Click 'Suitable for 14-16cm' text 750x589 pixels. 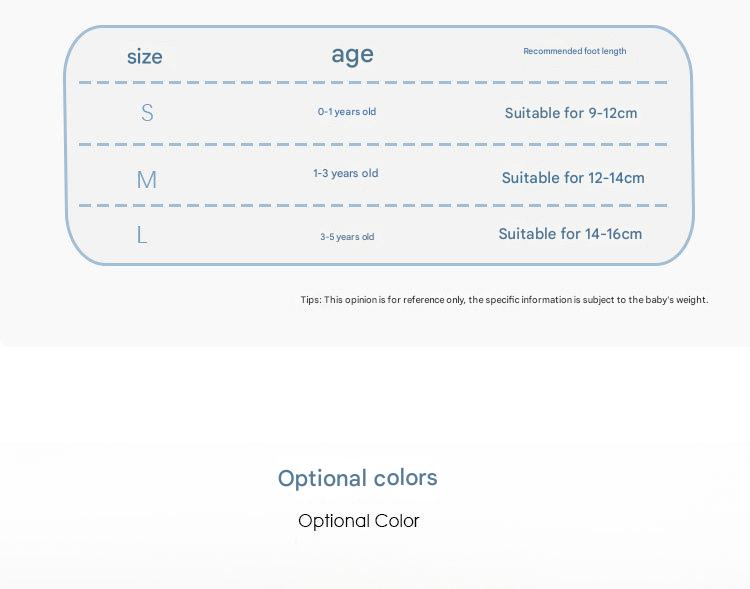[570, 234]
